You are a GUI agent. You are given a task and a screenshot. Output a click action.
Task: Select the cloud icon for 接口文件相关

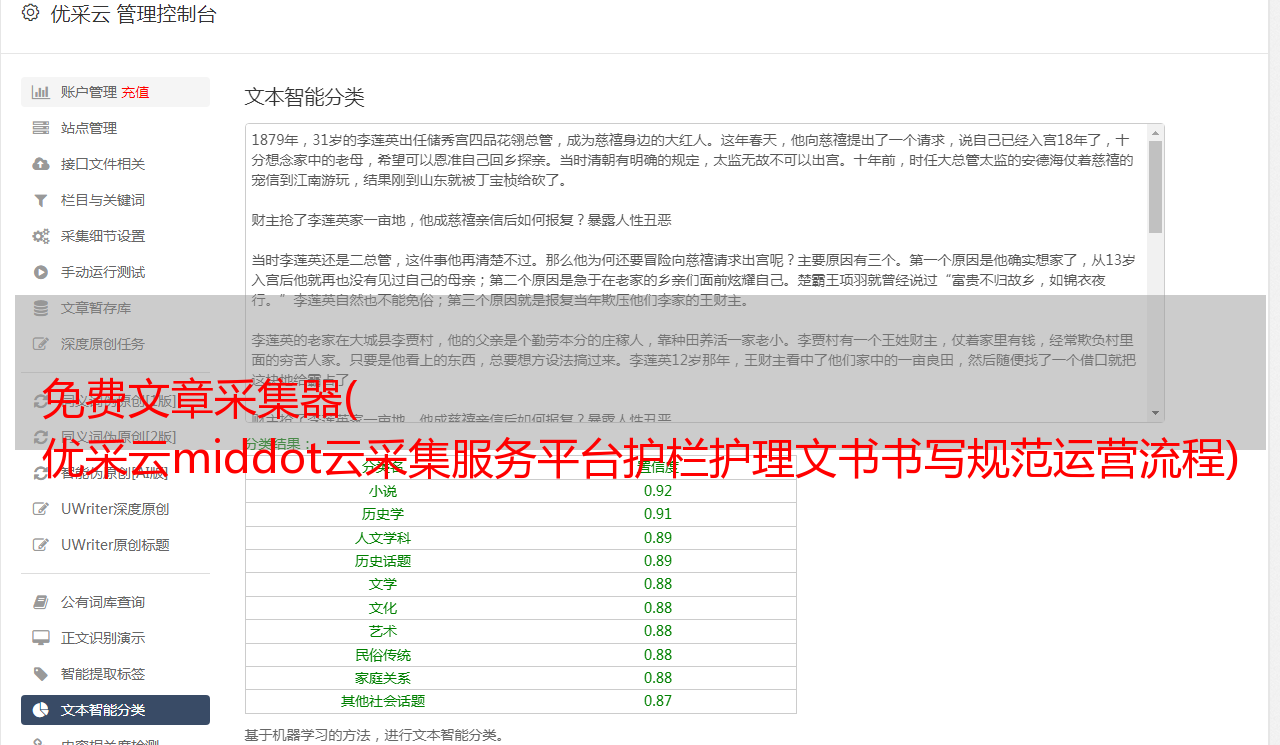[x=41, y=164]
